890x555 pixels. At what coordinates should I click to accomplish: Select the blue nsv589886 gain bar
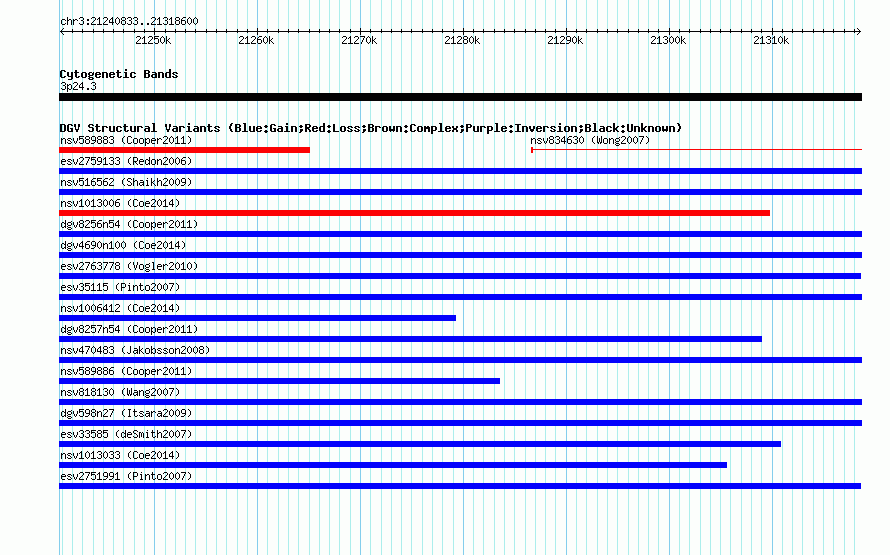point(279,381)
